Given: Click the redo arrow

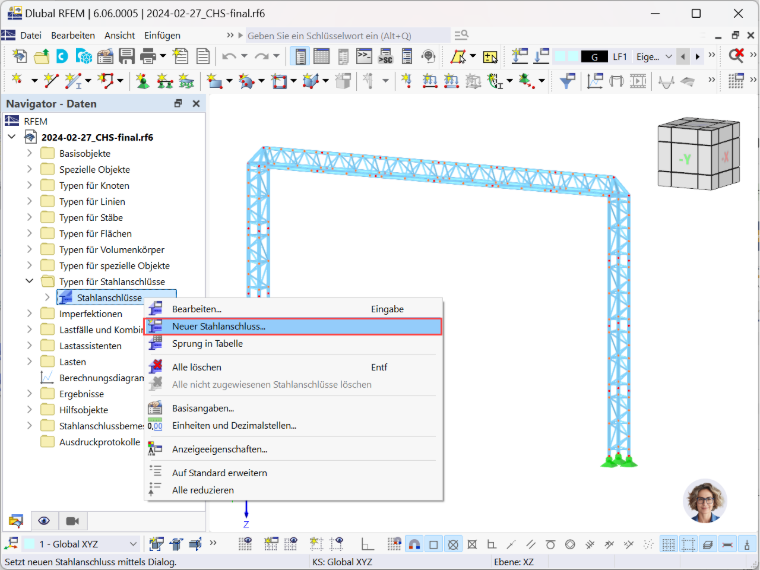Looking at the screenshot, I should [261, 57].
